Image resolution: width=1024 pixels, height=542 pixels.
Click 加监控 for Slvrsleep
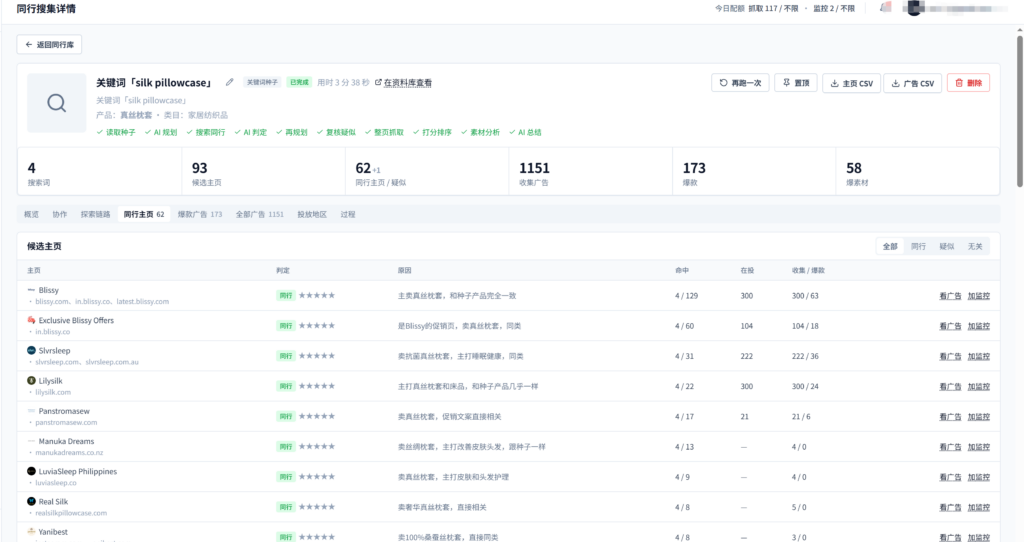tap(978, 357)
